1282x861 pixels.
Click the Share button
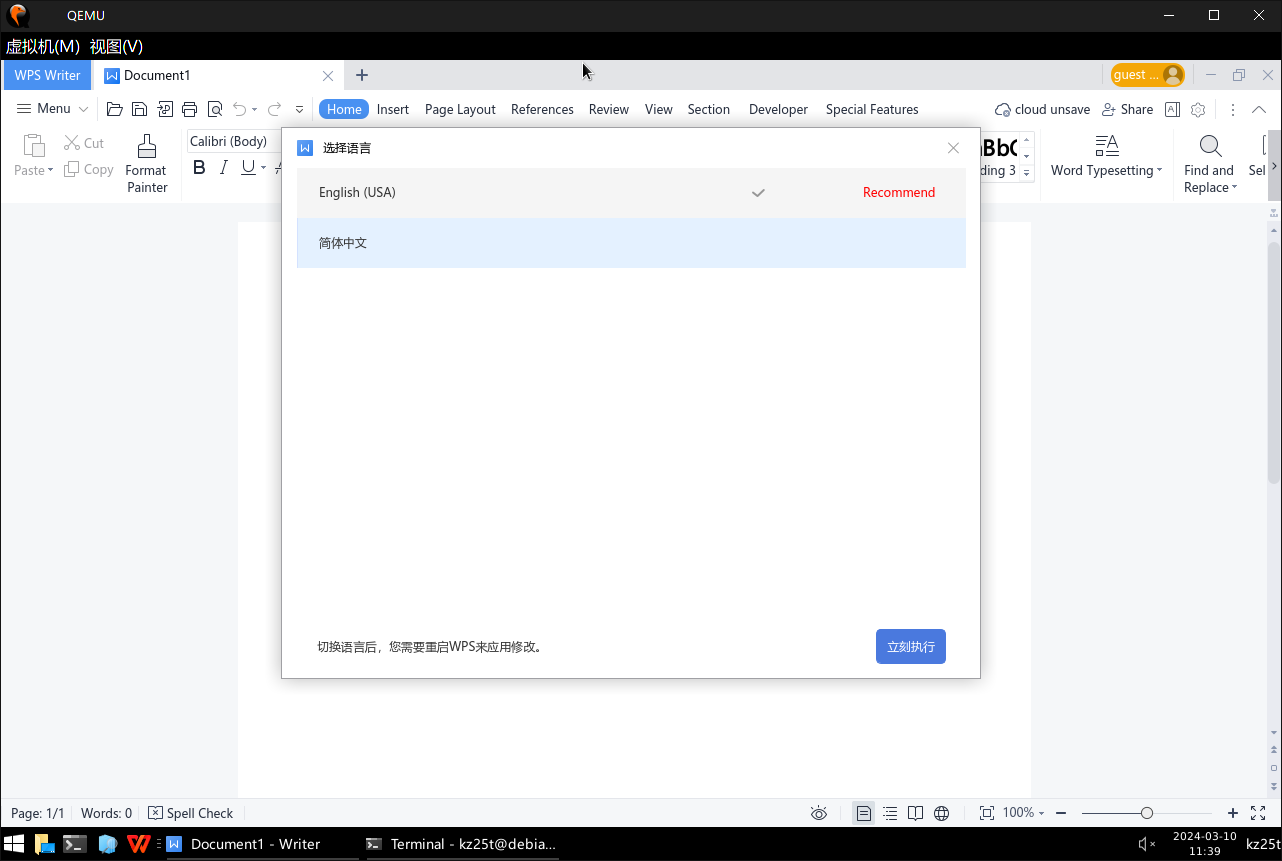1127,109
